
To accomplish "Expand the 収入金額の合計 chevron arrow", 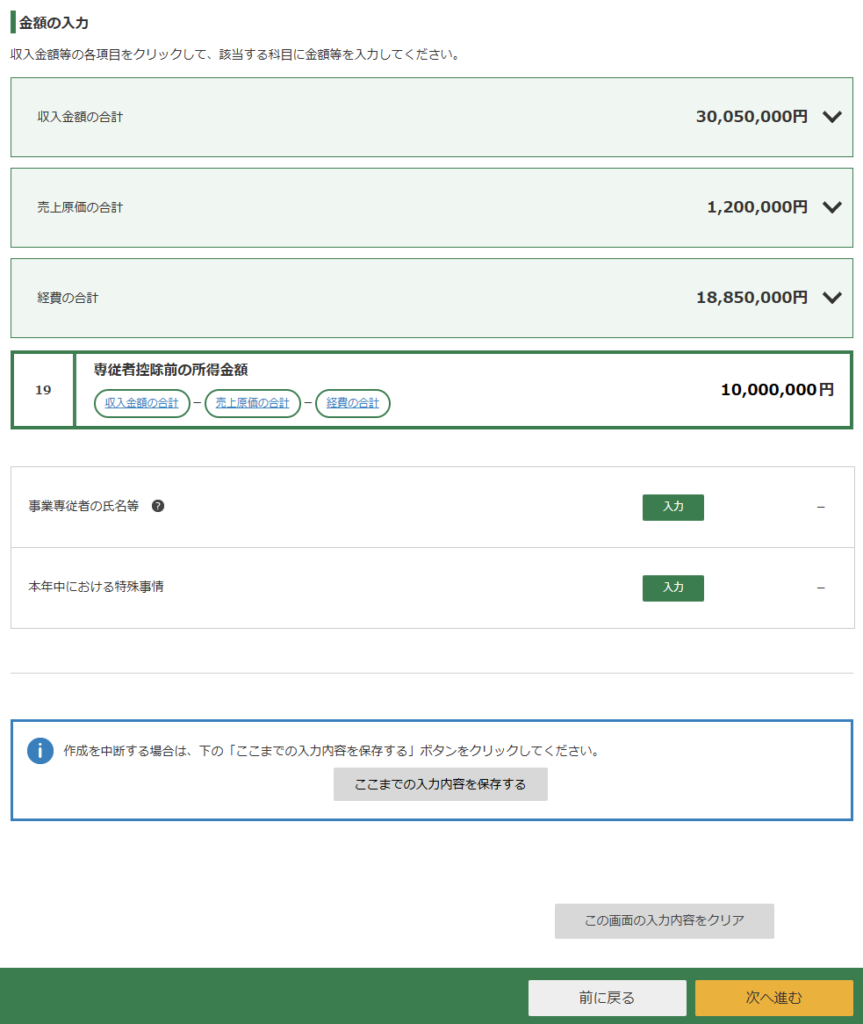I will pyautogui.click(x=832, y=117).
